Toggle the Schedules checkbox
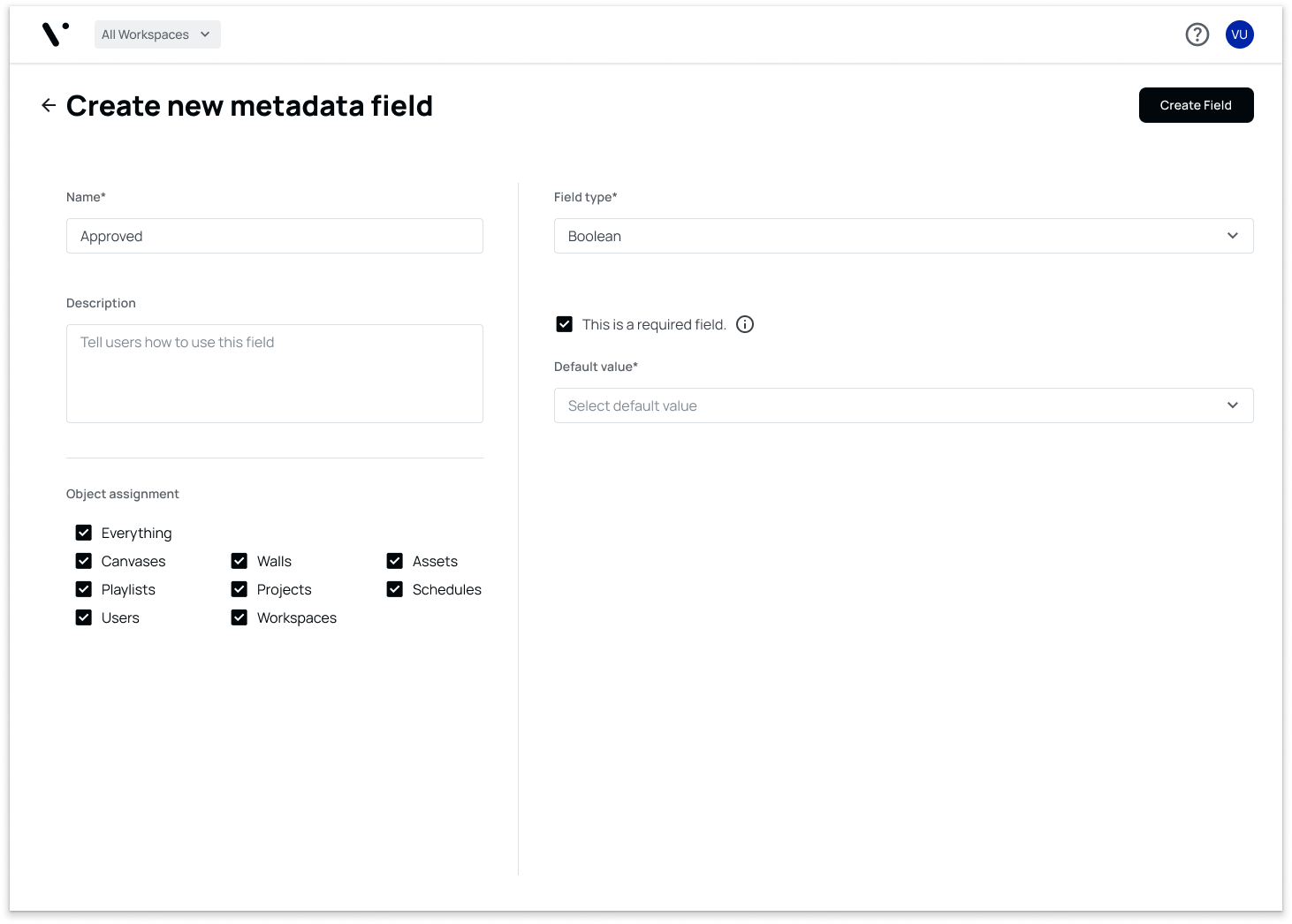The image size is (1292, 924). [x=395, y=589]
